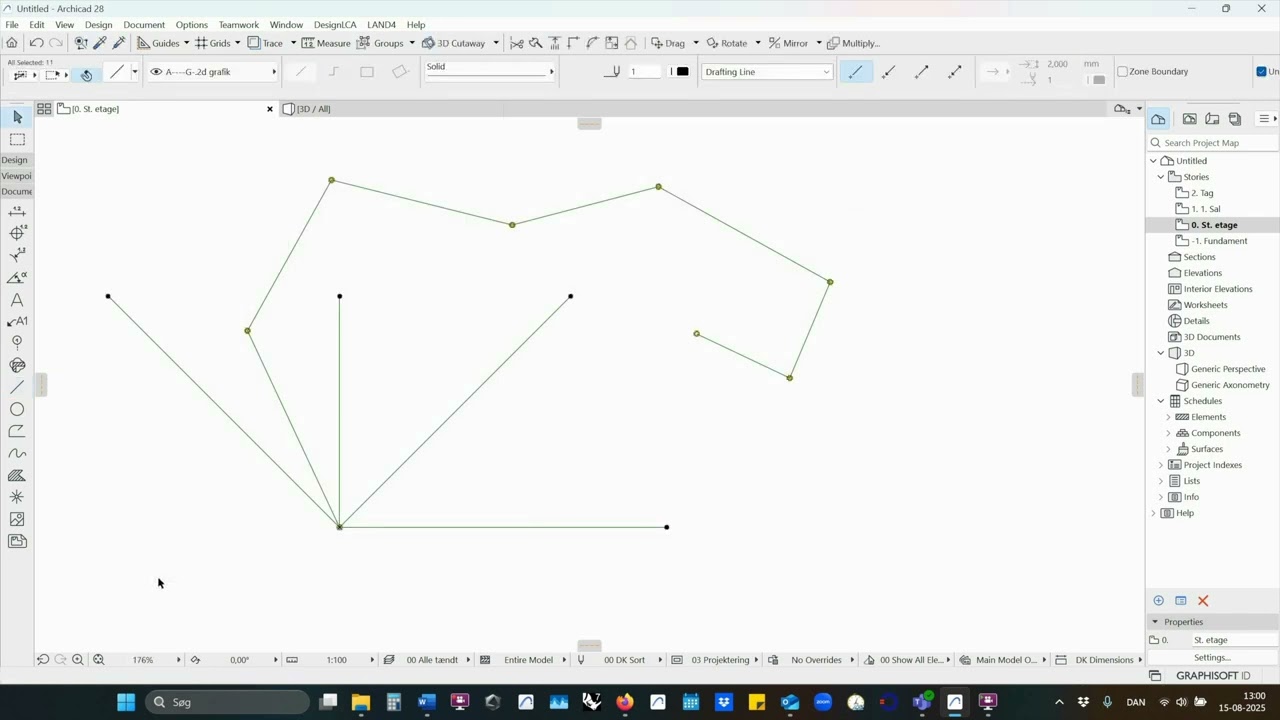The width and height of the screenshot is (1280, 720).
Task: Click the tab overview grid icon
Action: [x=44, y=109]
